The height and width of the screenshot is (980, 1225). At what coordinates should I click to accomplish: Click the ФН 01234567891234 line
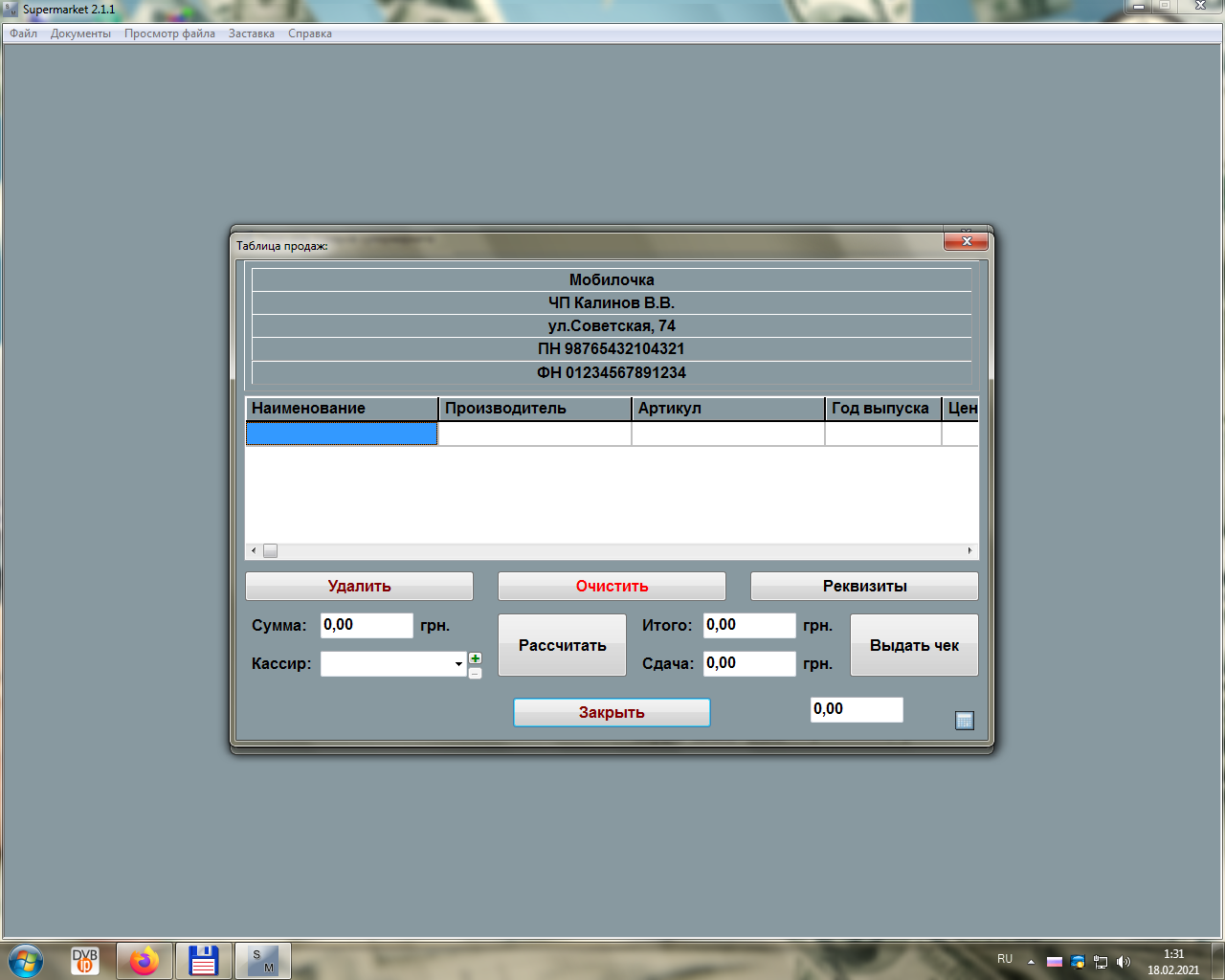[612, 372]
